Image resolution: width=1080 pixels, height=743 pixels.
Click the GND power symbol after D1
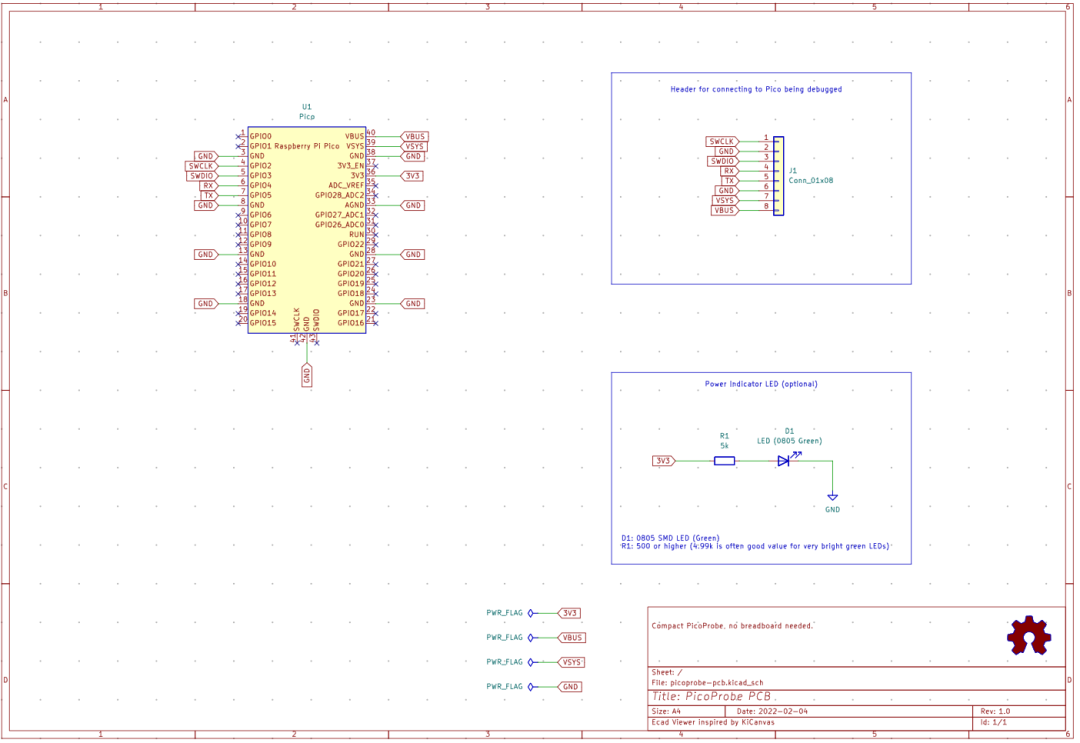pyautogui.click(x=832, y=497)
